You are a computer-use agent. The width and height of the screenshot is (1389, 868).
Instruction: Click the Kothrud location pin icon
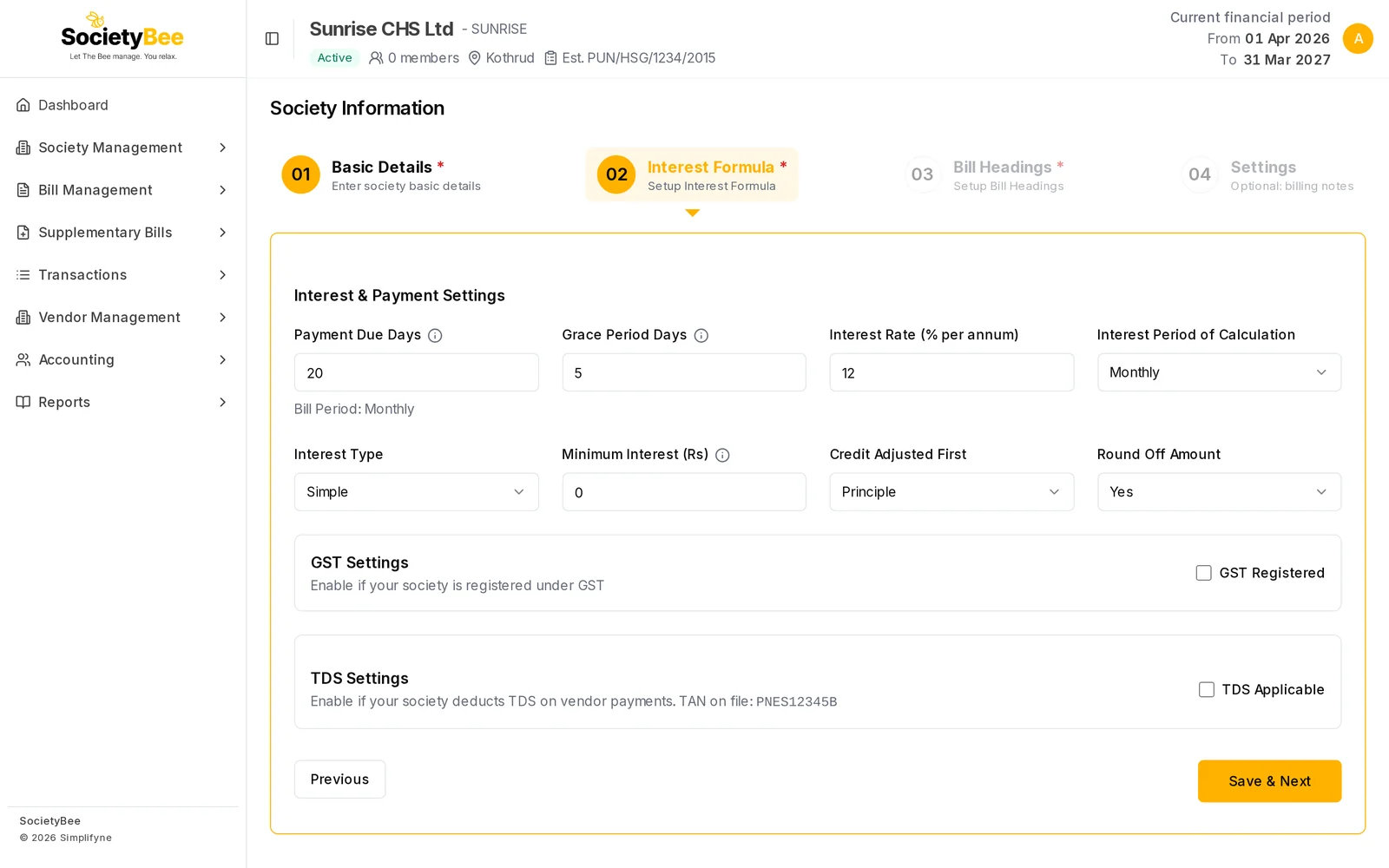pos(475,58)
